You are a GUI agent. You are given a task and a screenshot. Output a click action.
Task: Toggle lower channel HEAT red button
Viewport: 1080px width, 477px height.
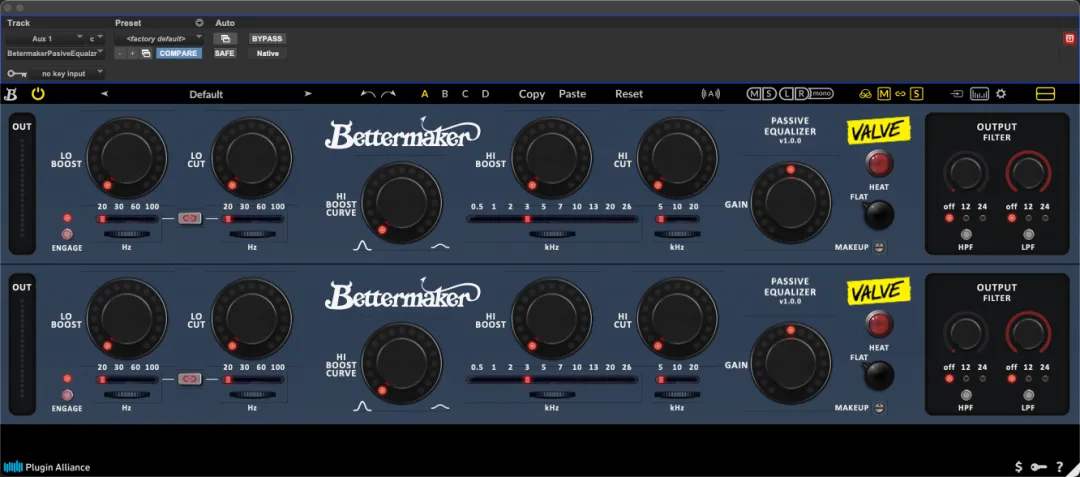pyautogui.click(x=879, y=325)
